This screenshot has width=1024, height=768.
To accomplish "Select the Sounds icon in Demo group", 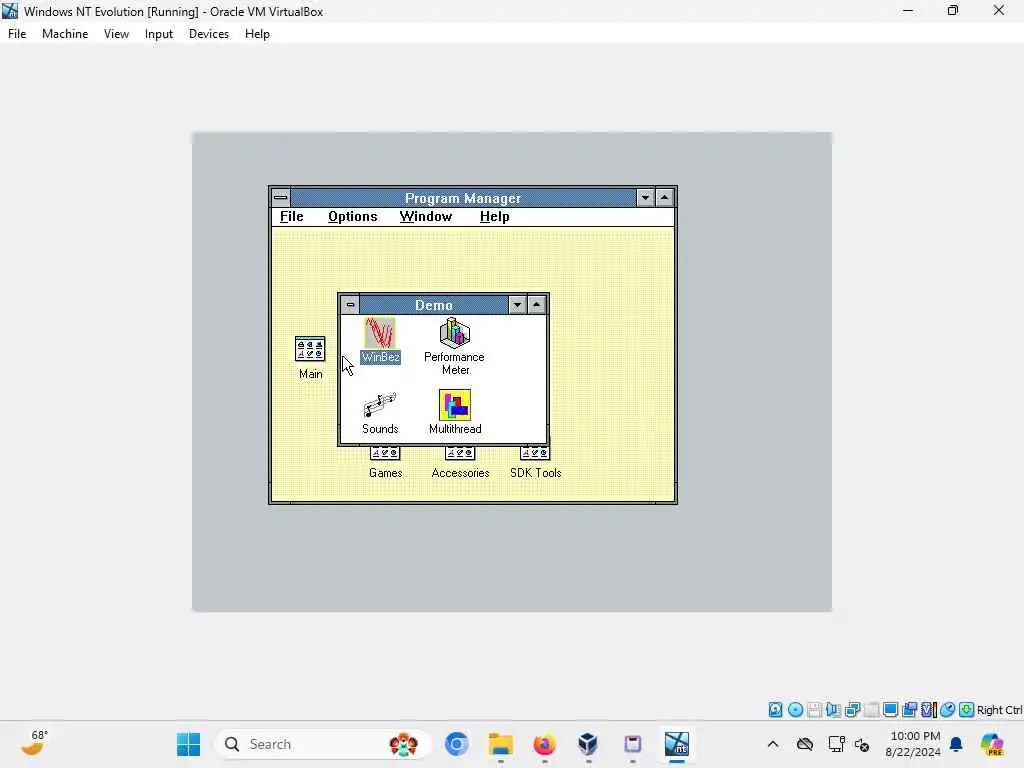I will (x=380, y=413).
